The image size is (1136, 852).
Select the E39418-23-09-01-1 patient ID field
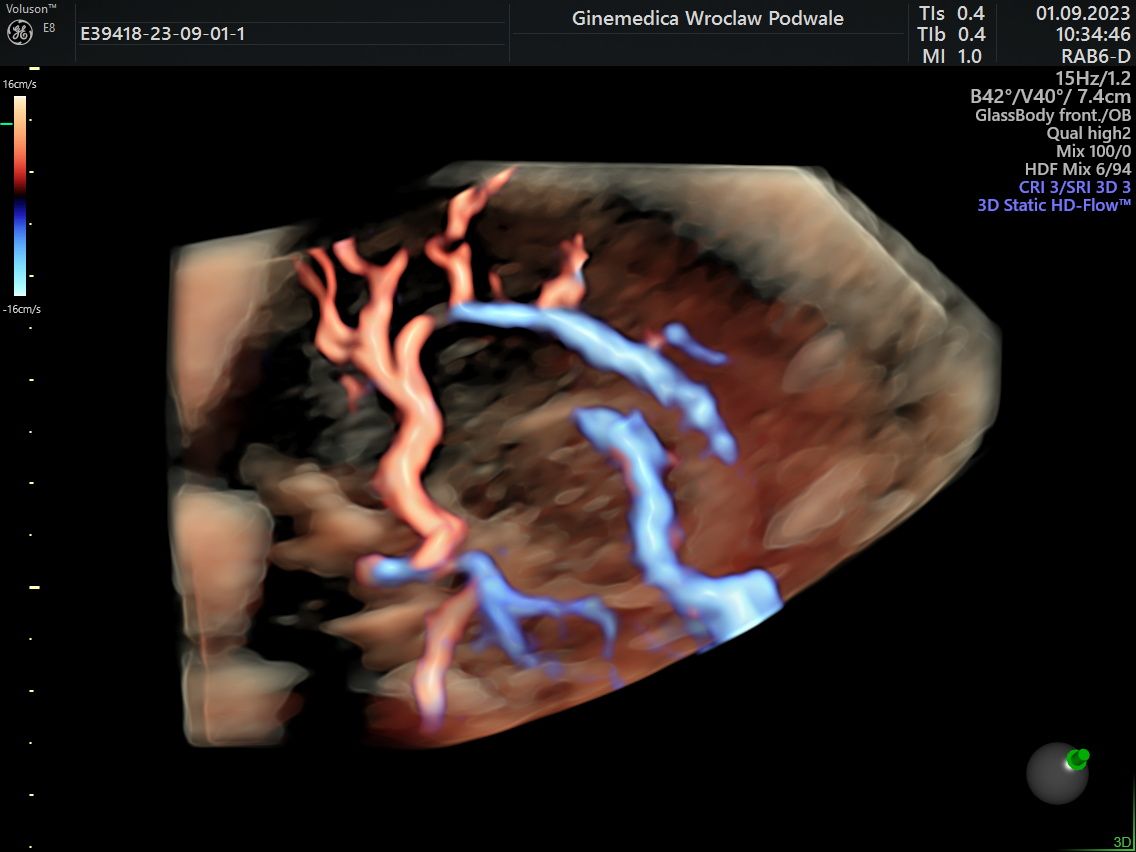point(162,34)
